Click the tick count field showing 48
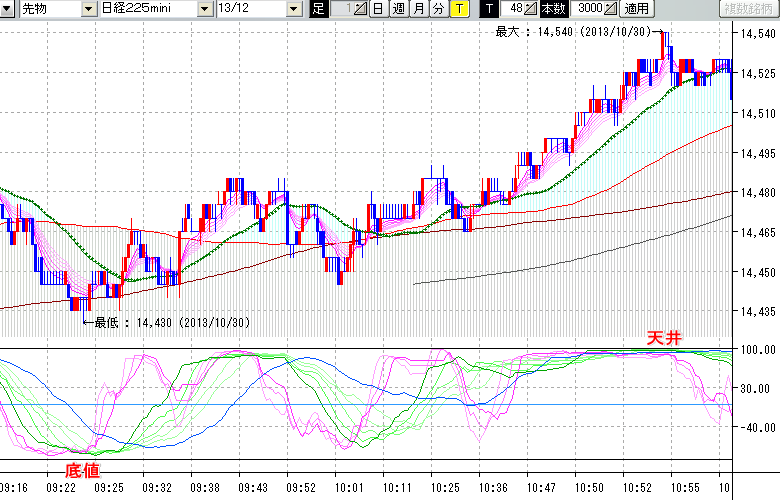This screenshot has width=780, height=500. coord(512,9)
